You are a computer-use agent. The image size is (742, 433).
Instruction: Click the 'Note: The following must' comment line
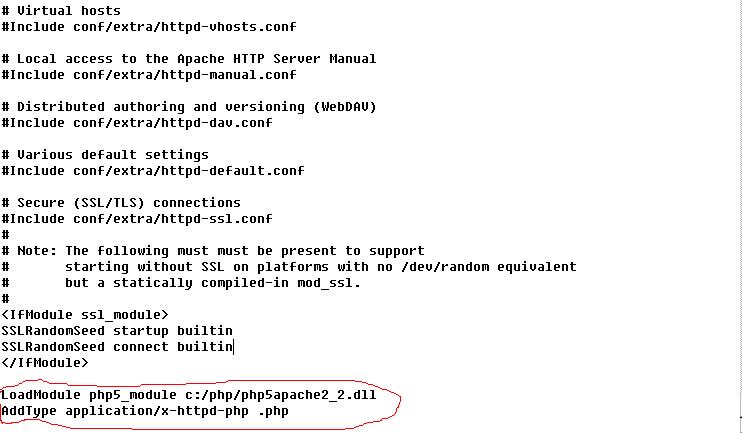point(213,250)
